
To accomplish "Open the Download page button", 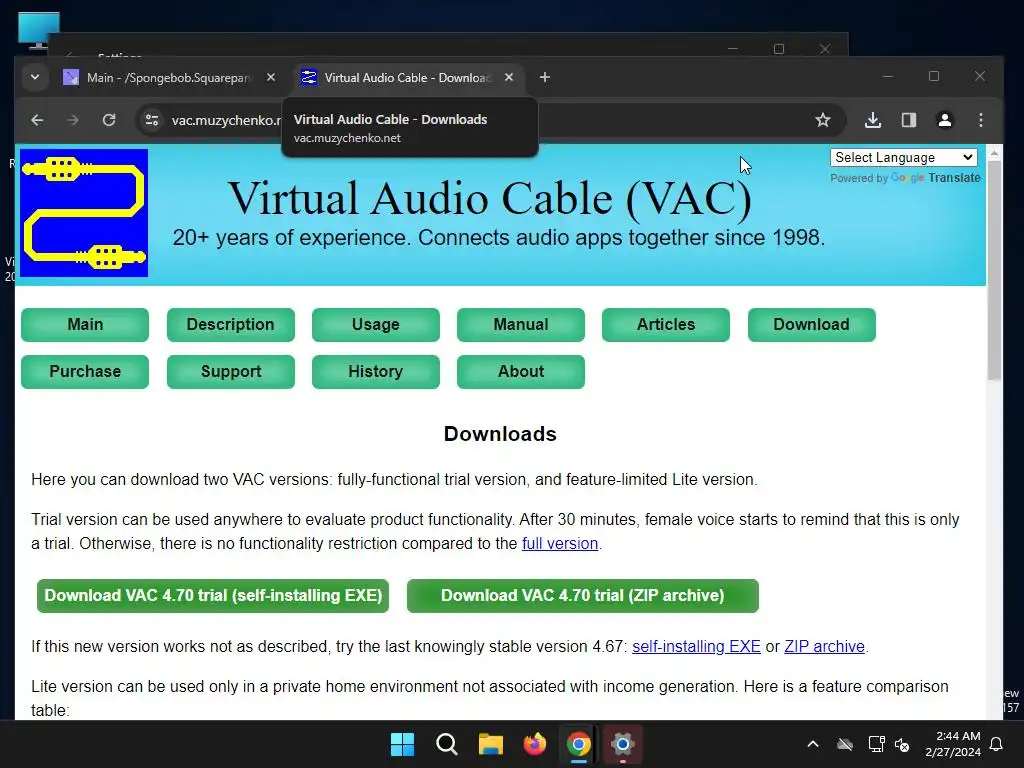I will tap(811, 325).
